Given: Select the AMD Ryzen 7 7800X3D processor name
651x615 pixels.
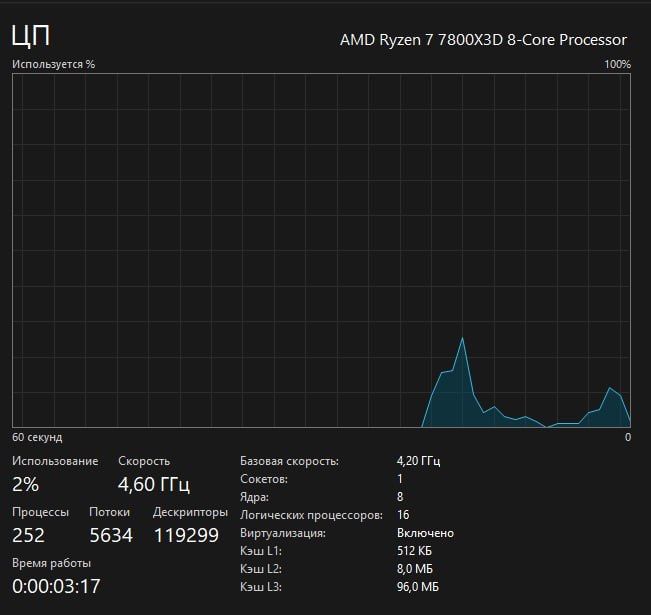Looking at the screenshot, I should pyautogui.click(x=483, y=40).
